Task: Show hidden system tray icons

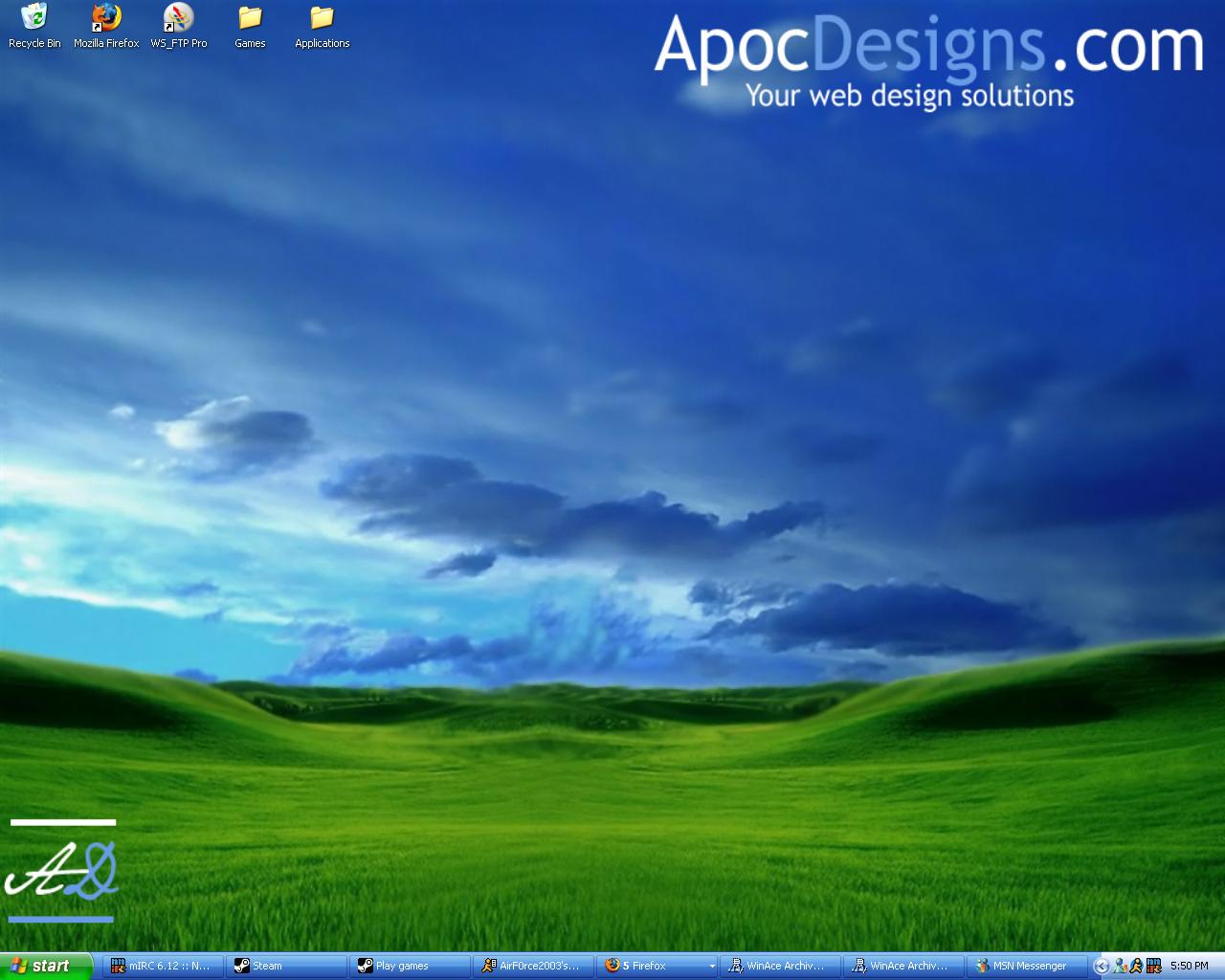Action: pos(1102,966)
